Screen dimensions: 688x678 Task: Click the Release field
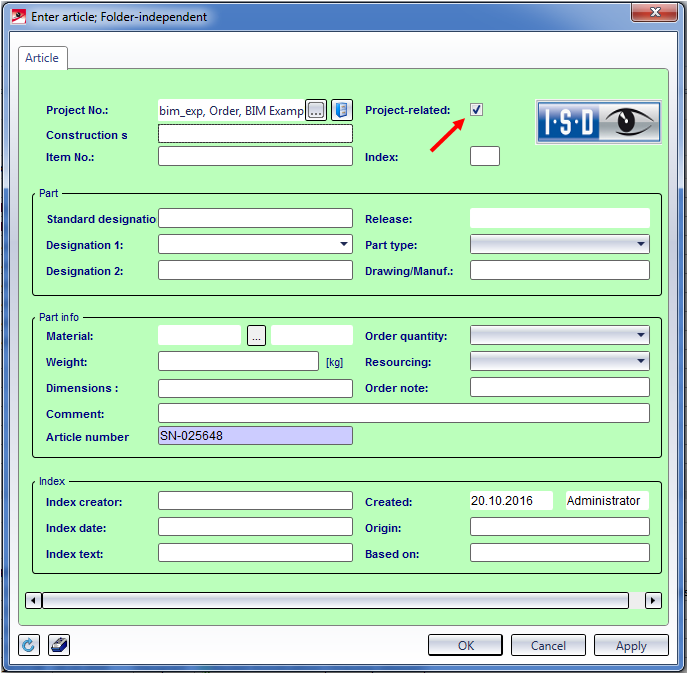point(560,218)
